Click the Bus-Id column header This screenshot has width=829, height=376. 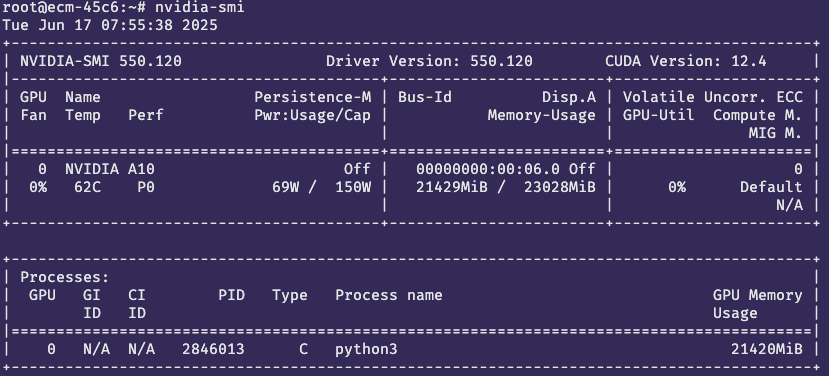pyautogui.click(x=425, y=97)
